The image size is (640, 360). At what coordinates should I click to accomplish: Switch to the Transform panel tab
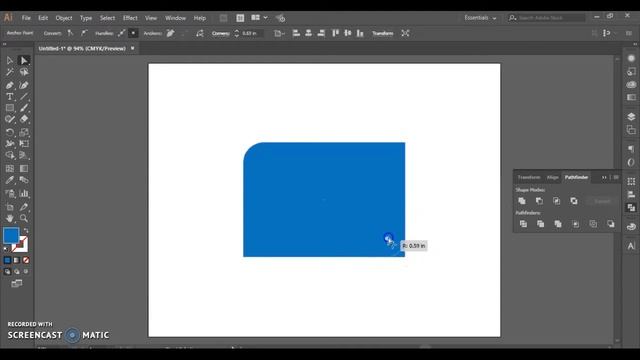(x=529, y=177)
